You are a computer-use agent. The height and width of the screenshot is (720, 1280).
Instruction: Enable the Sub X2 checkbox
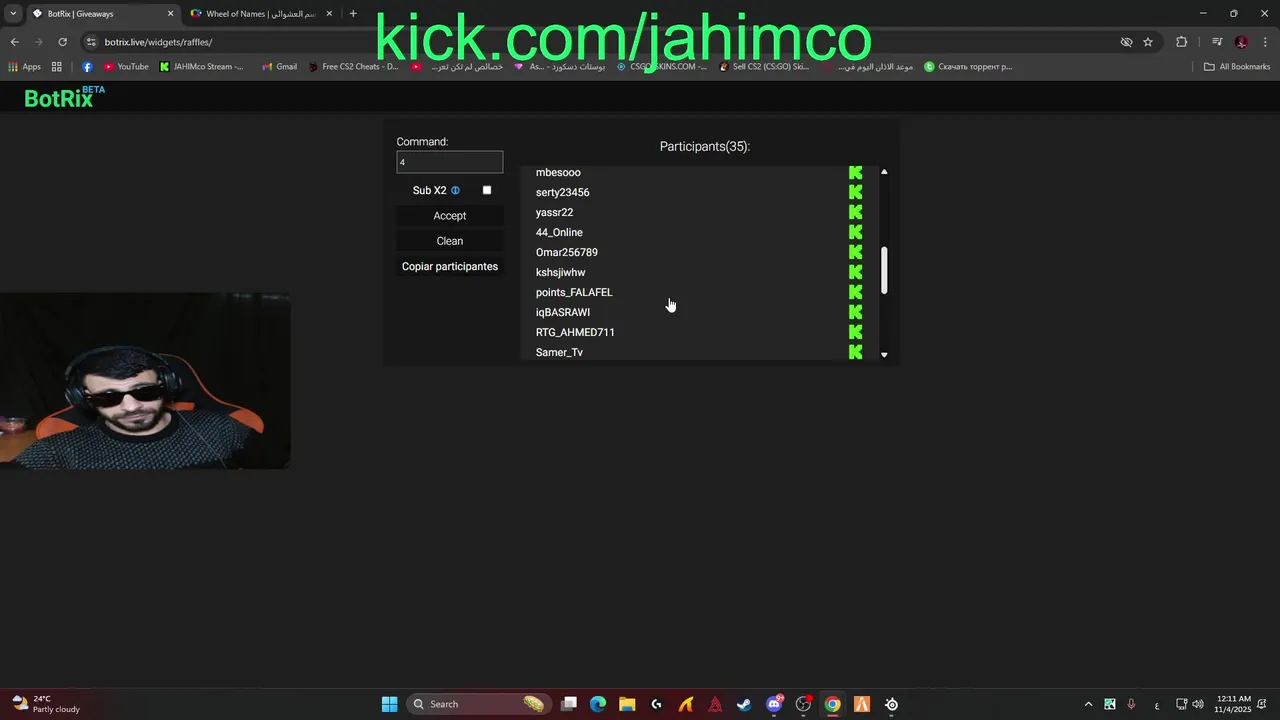pyautogui.click(x=487, y=190)
